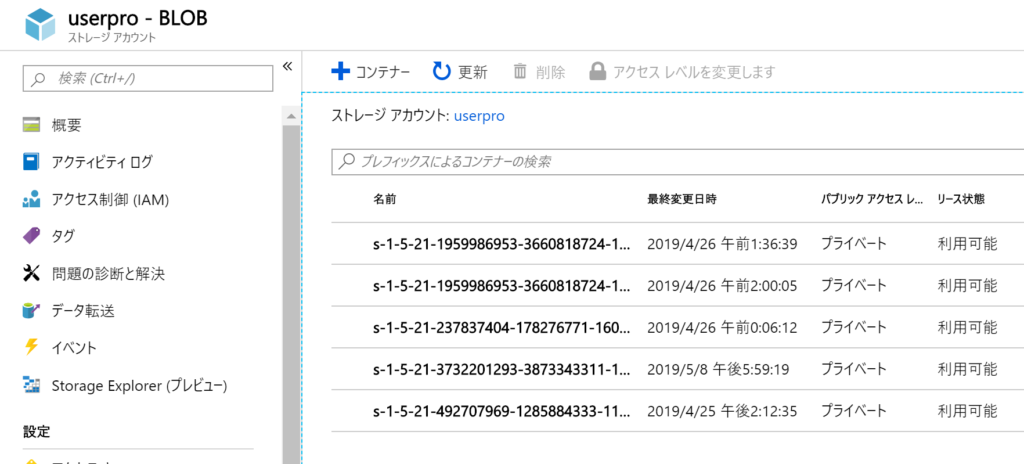Open Storage Explorer (プレビュー)
Image resolution: width=1024 pixels, height=464 pixels.
(140, 386)
